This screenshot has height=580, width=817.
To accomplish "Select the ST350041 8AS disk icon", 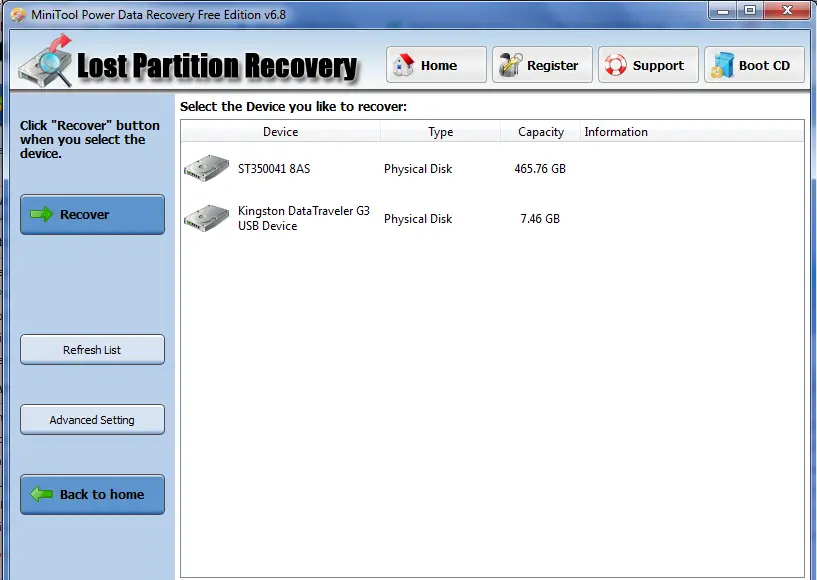I will pos(206,168).
